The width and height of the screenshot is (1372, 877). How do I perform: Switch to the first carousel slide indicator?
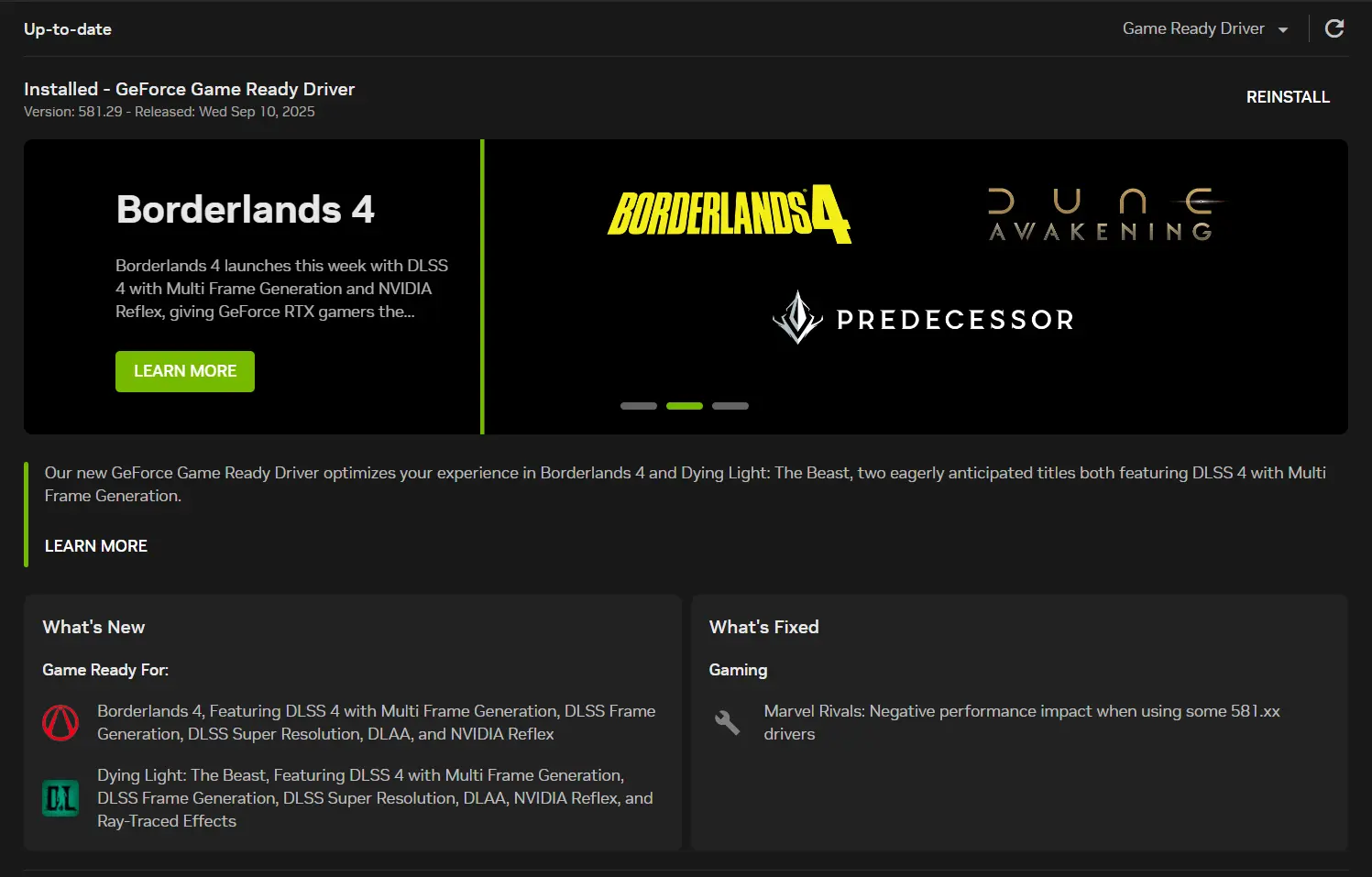click(639, 406)
